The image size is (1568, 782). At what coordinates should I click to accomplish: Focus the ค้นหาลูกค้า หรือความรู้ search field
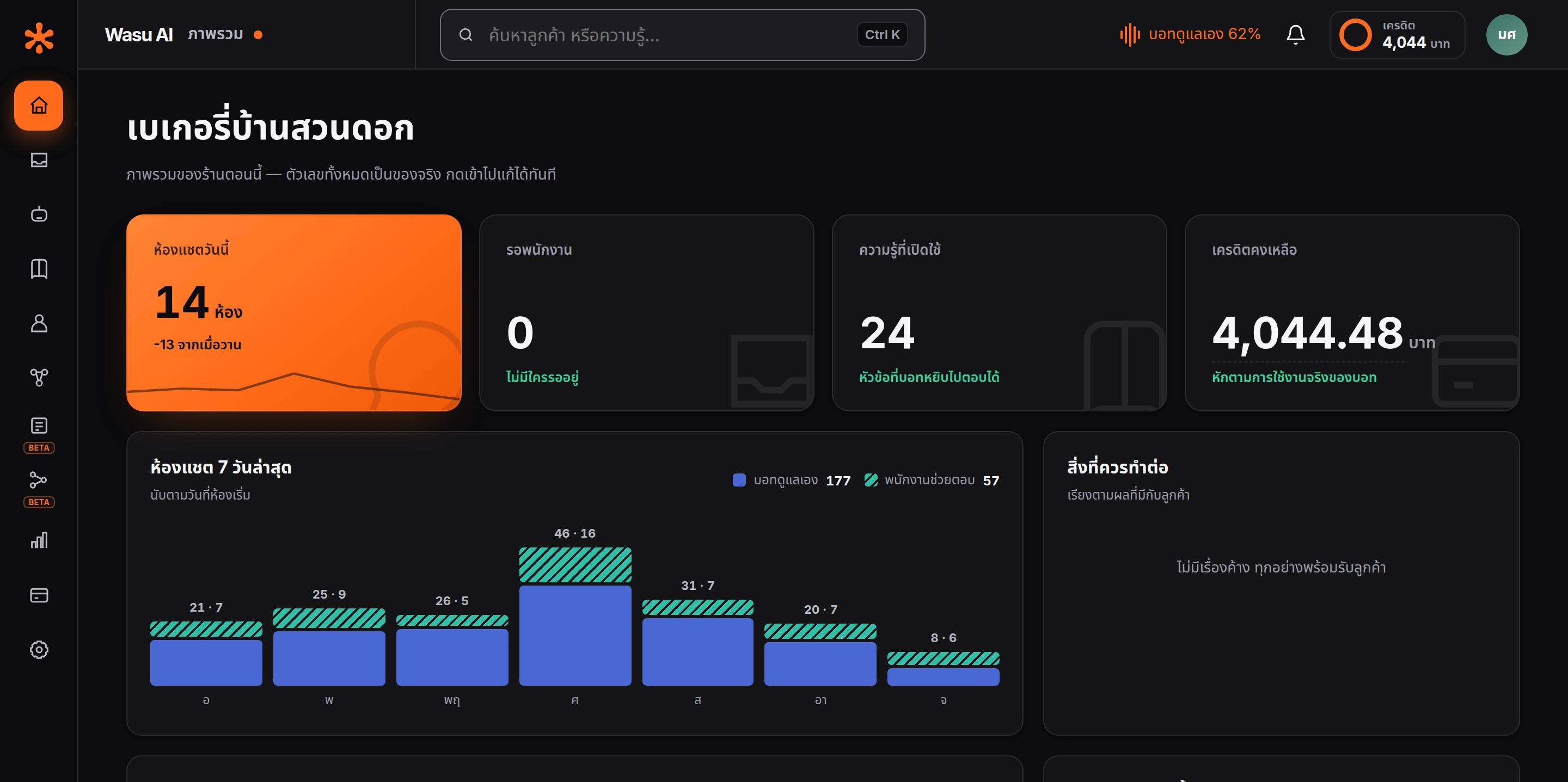(x=682, y=35)
